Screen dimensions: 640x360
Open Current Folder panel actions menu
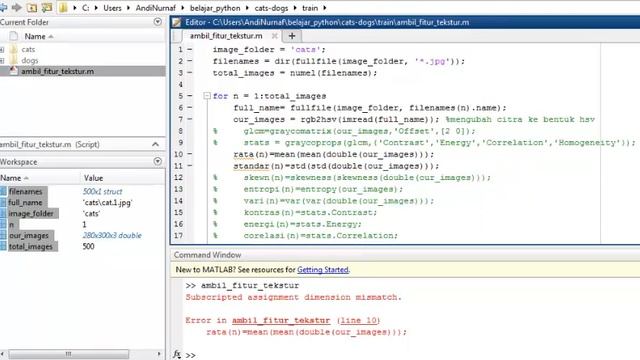coord(158,22)
